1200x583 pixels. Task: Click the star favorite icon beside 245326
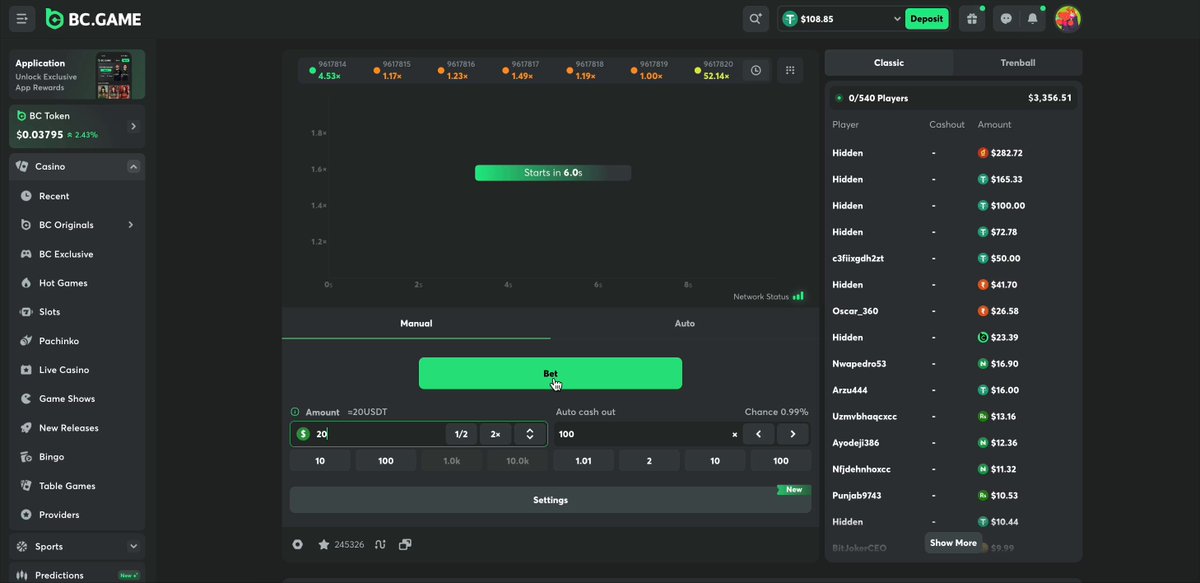[324, 545]
